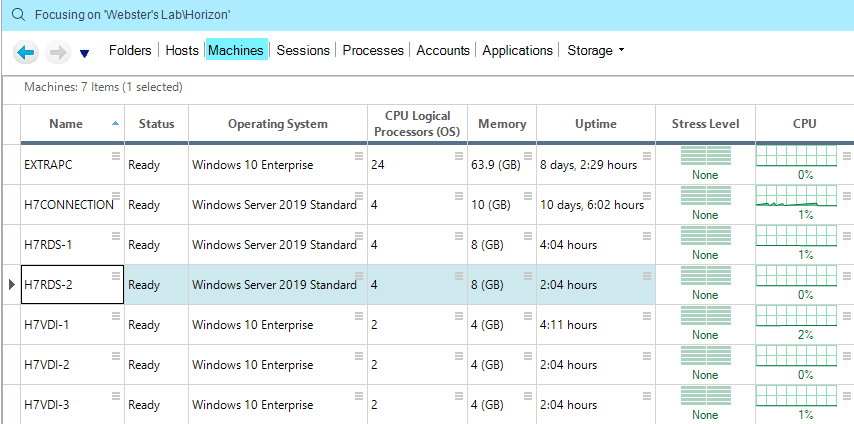Image resolution: width=854 pixels, height=424 pixels.
Task: Click the back navigation arrow icon
Action: tap(27, 52)
